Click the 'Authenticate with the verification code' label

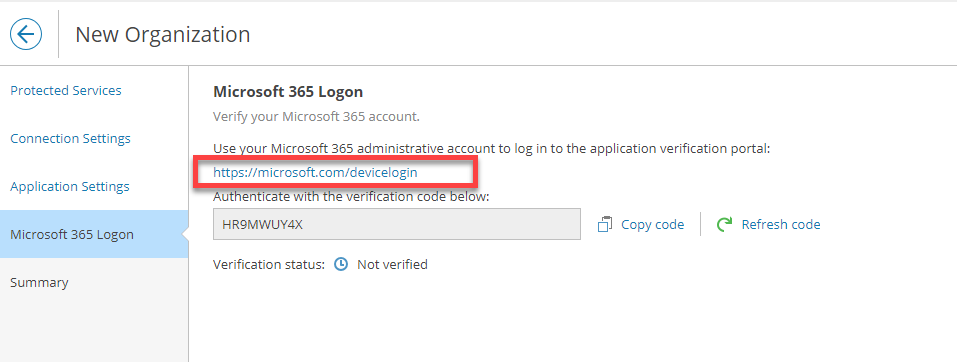click(352, 197)
